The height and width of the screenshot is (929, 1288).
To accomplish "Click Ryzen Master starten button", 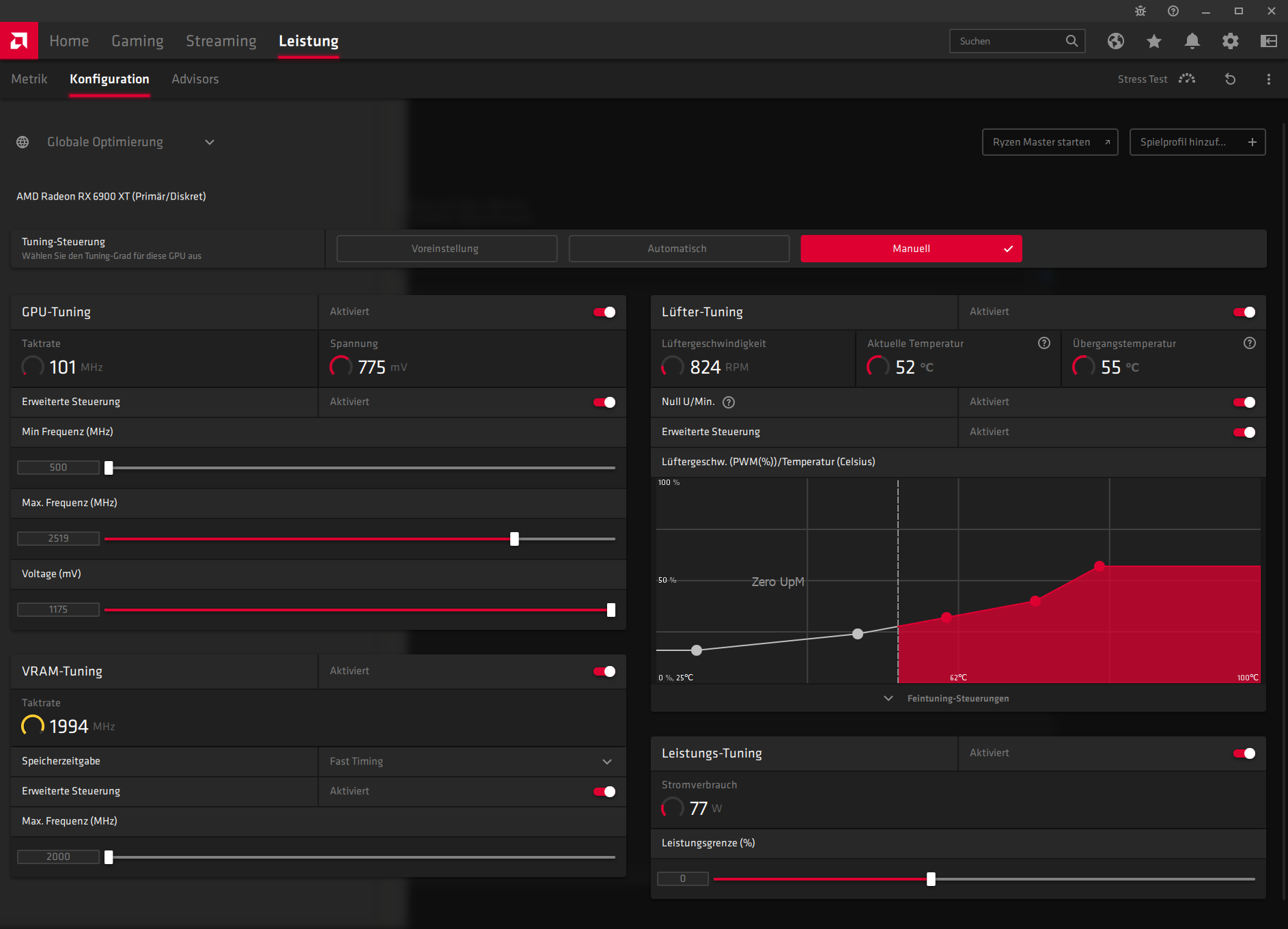I will point(1050,142).
